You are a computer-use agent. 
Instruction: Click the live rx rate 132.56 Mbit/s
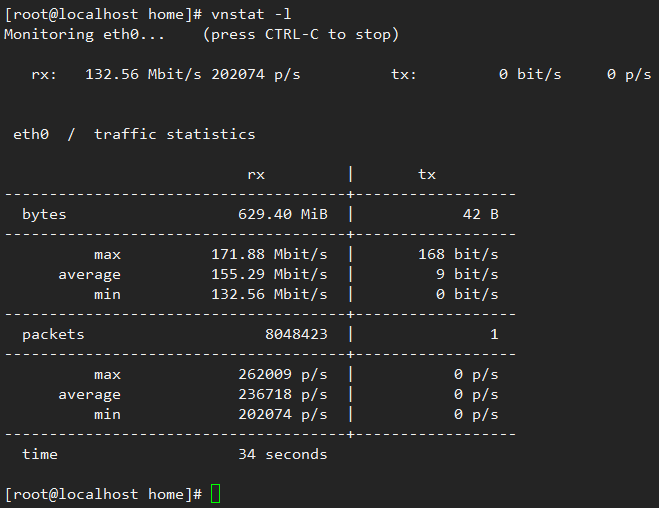point(143,74)
